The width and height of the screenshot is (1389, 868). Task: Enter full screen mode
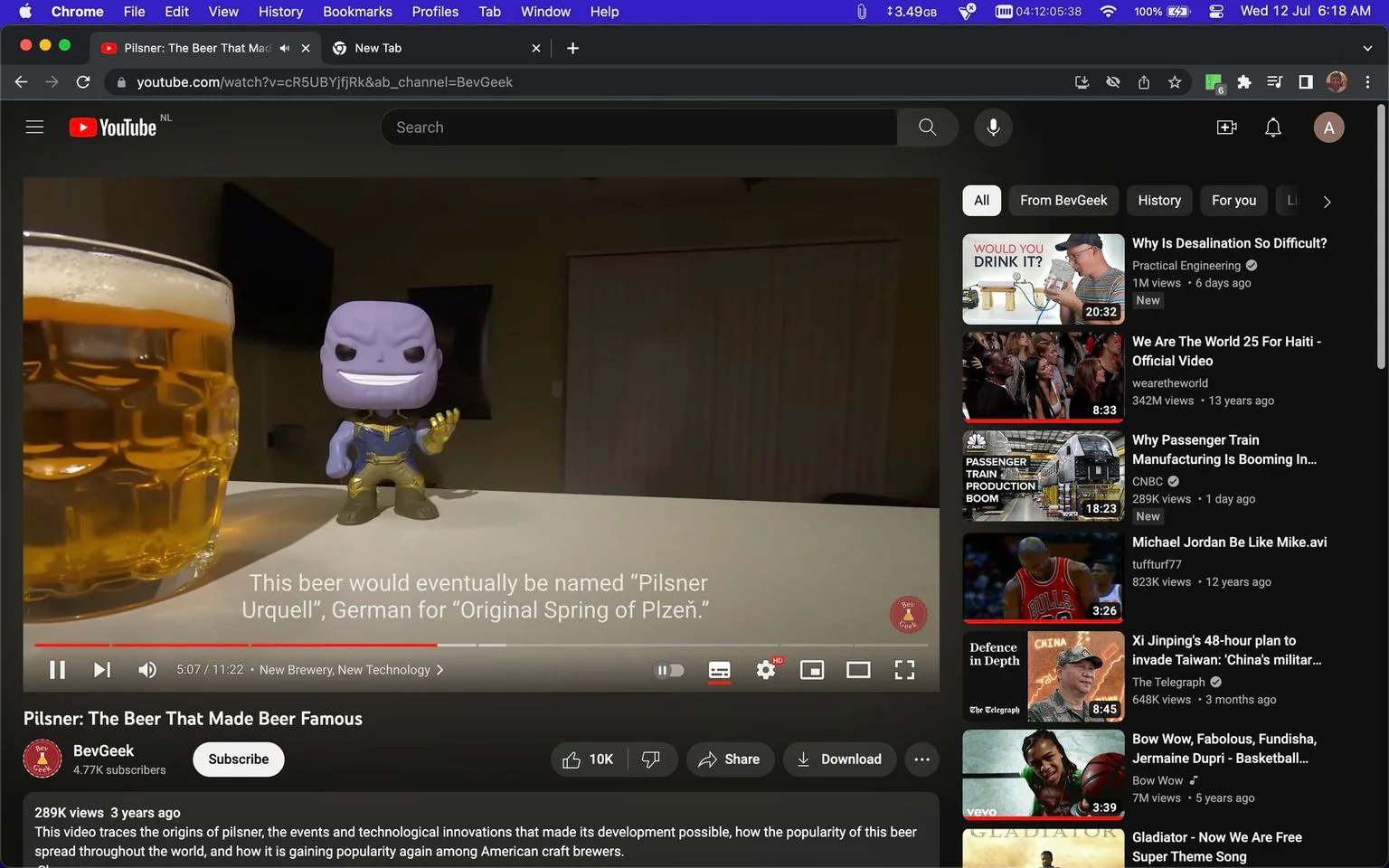click(x=904, y=670)
